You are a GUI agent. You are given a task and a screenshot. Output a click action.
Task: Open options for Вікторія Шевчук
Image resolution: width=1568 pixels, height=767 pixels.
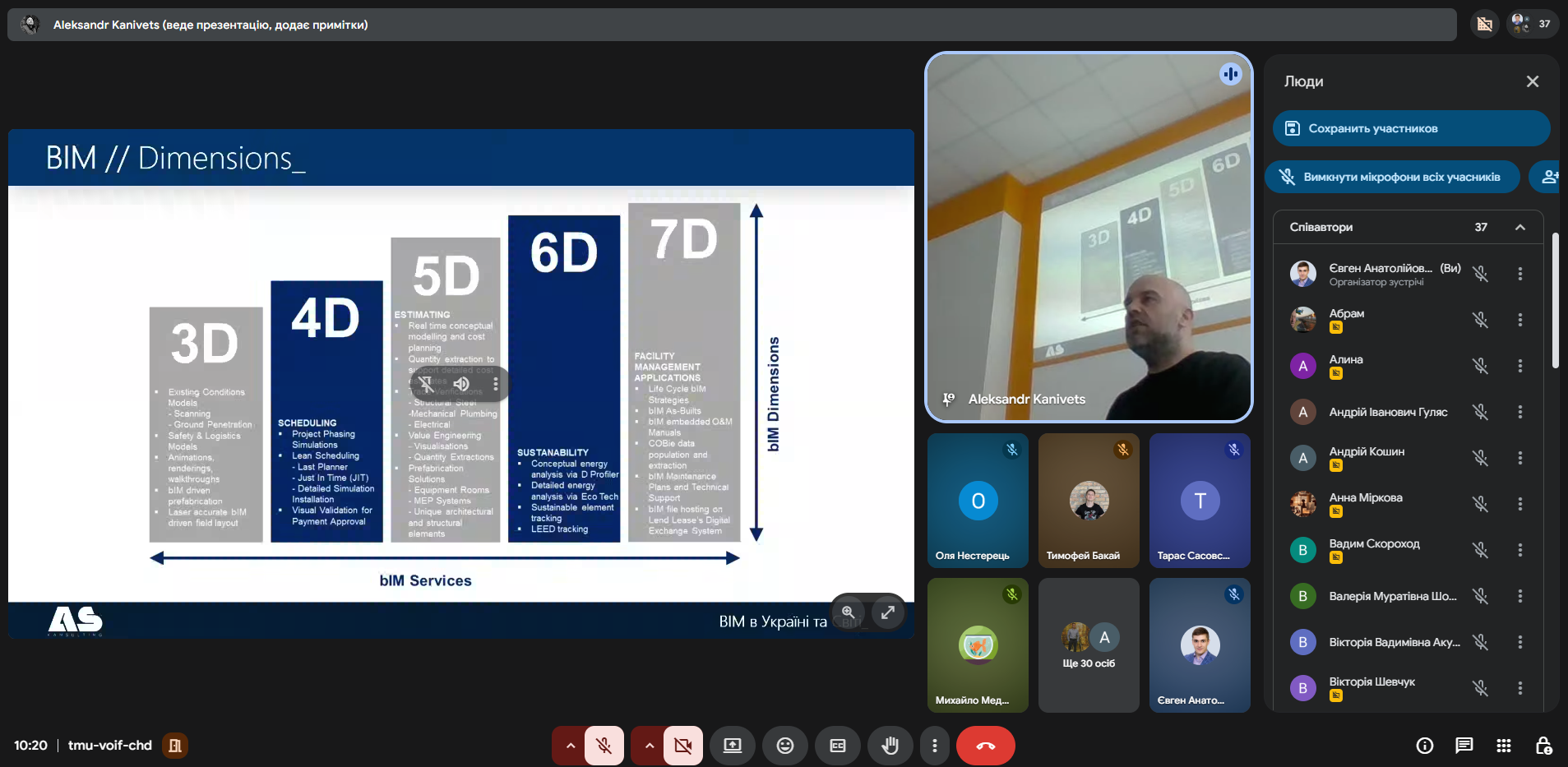click(1520, 688)
